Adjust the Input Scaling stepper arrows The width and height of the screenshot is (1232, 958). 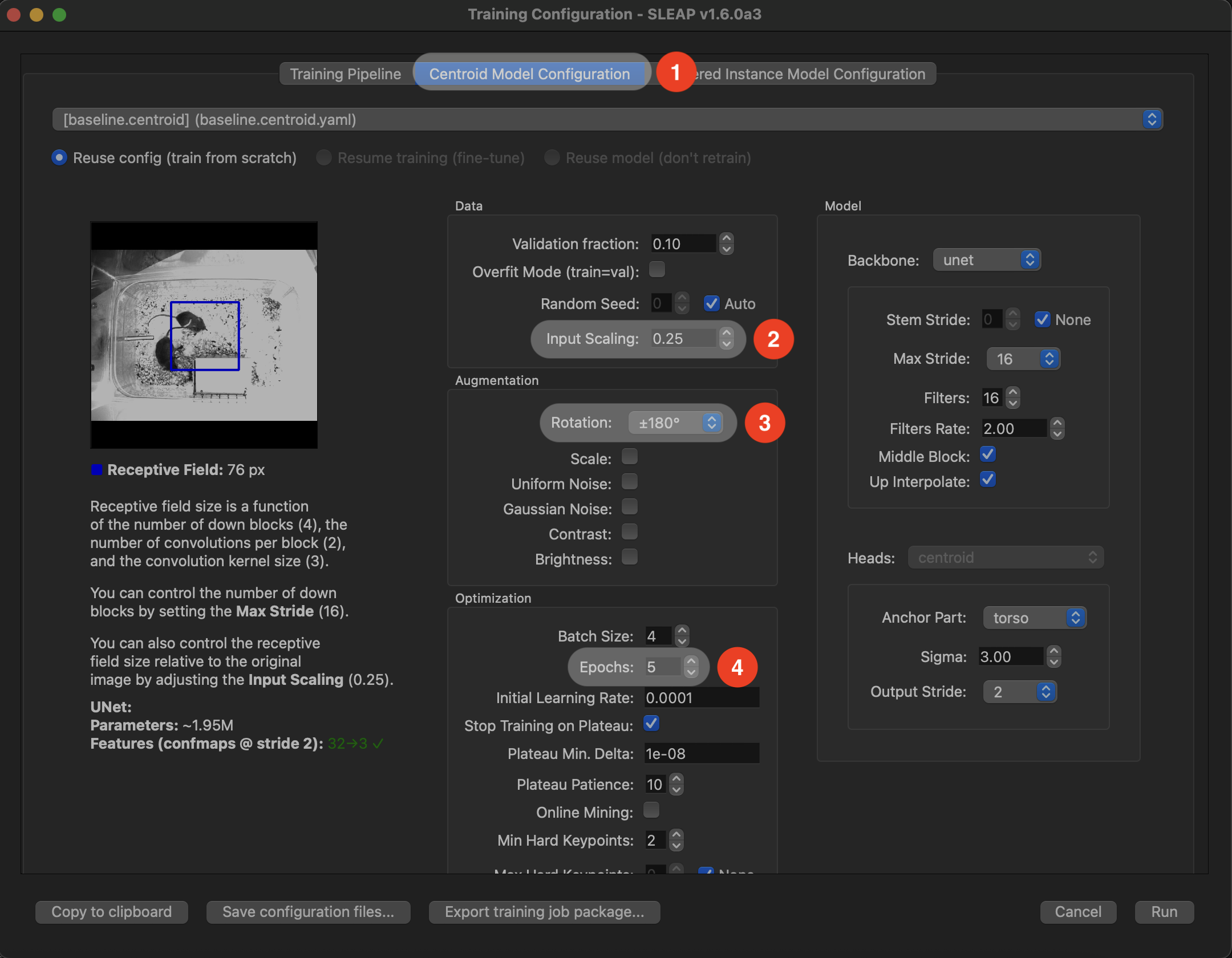click(x=726, y=338)
